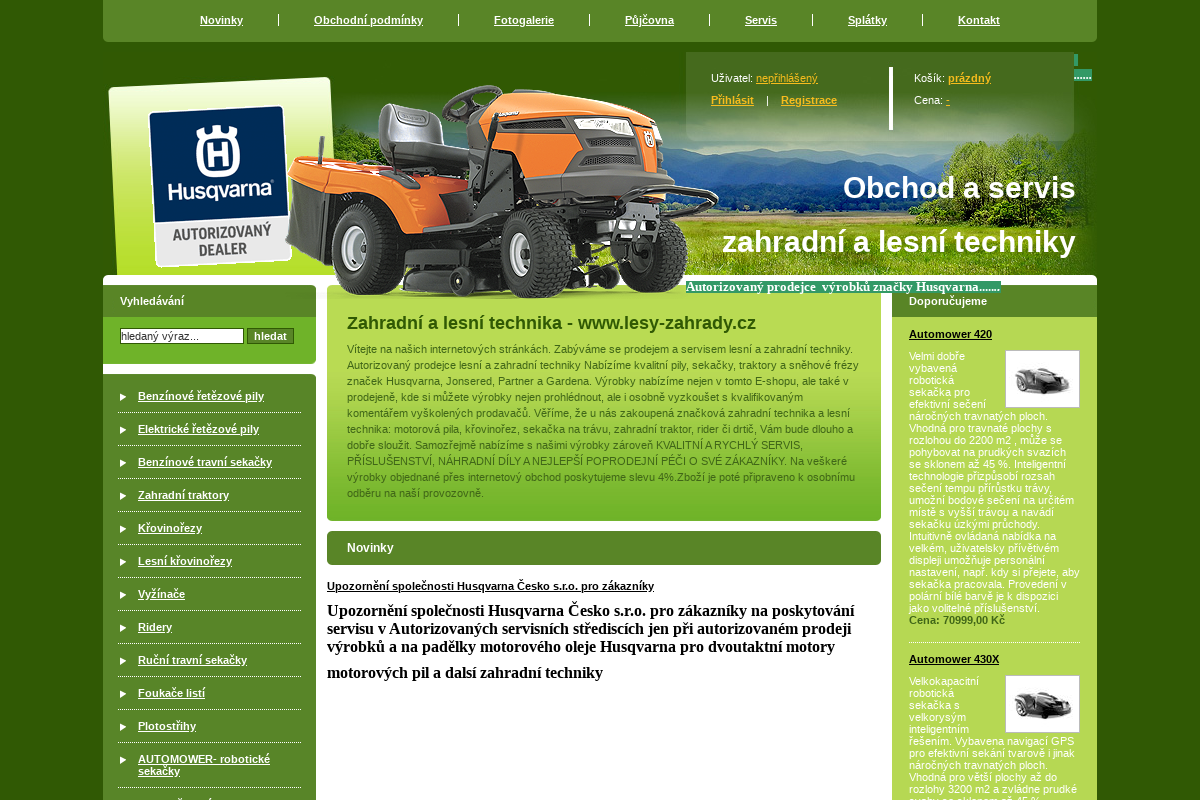Click the Doporučujeme panel heading
Screen dimensions: 1200x800
click(x=994, y=301)
